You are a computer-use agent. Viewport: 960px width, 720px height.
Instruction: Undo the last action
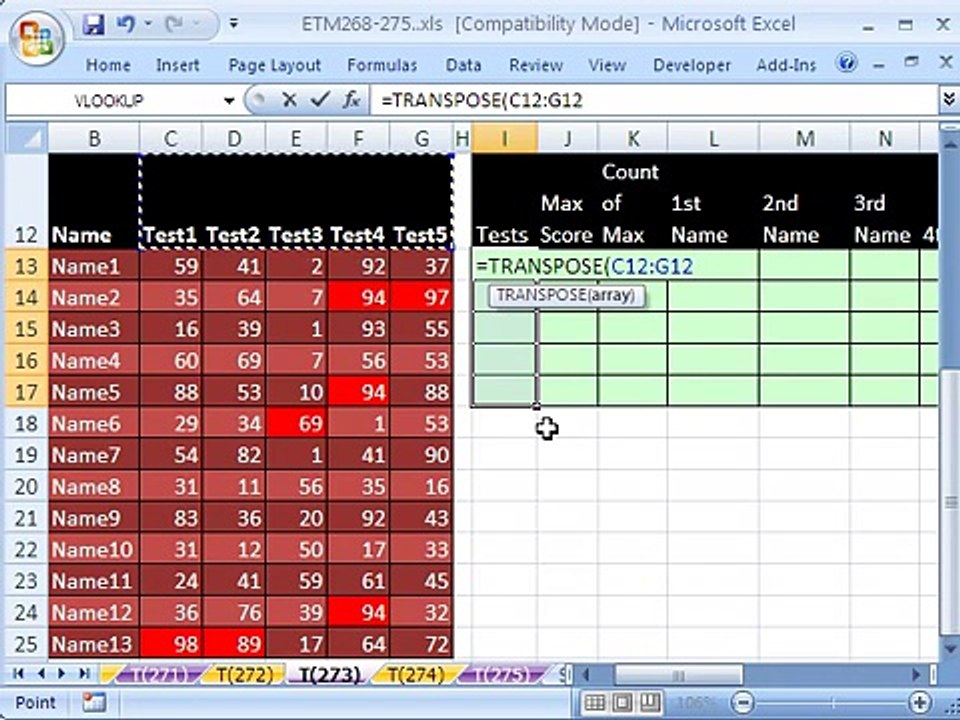point(126,24)
